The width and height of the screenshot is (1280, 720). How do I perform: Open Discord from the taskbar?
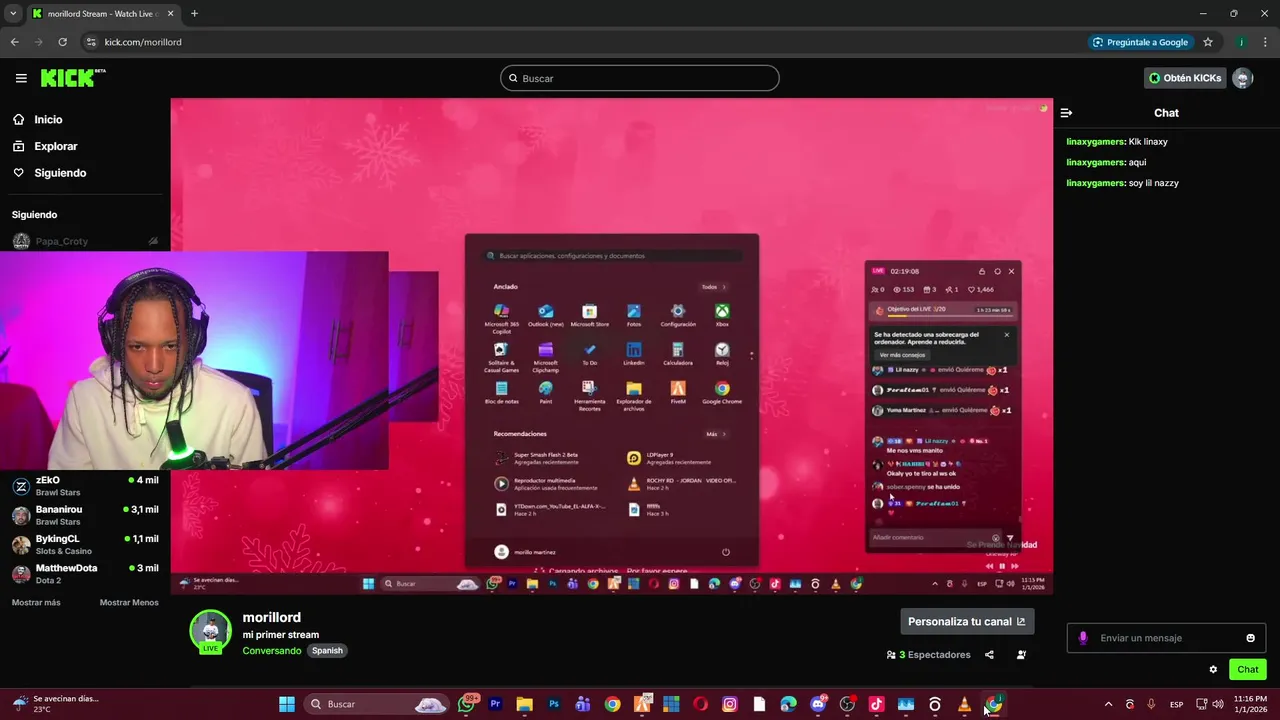[818, 704]
